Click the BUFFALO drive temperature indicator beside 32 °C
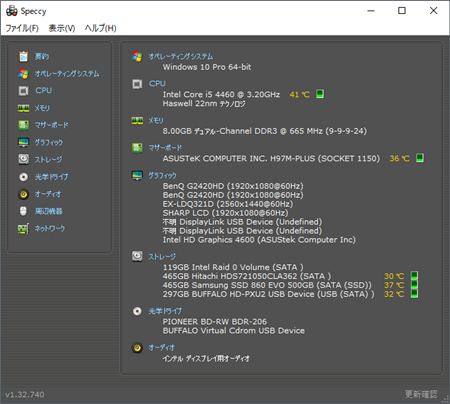 414,294
